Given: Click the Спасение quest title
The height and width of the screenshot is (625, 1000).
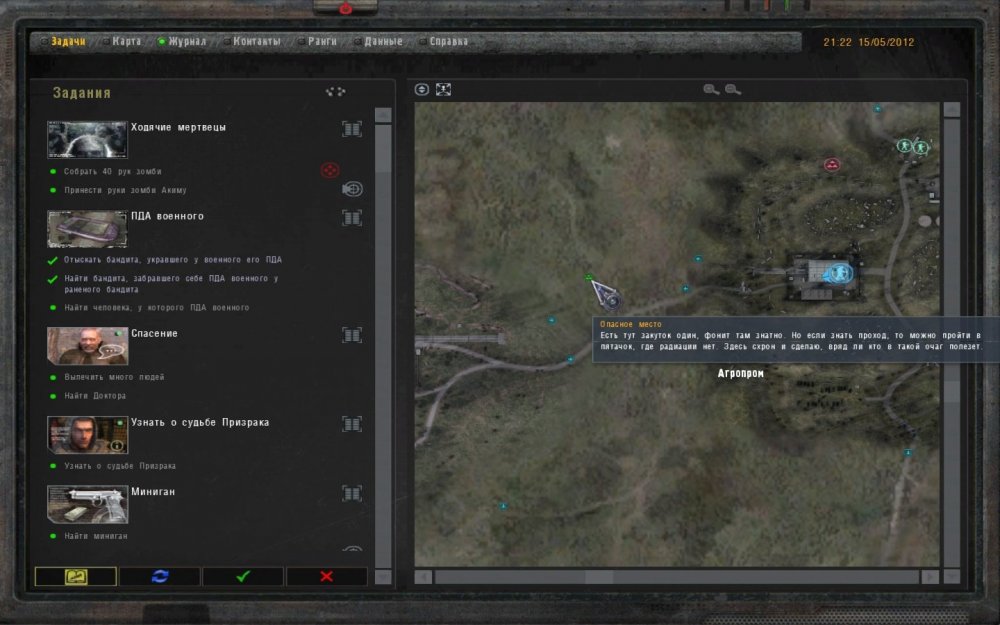Looking at the screenshot, I should 154,334.
